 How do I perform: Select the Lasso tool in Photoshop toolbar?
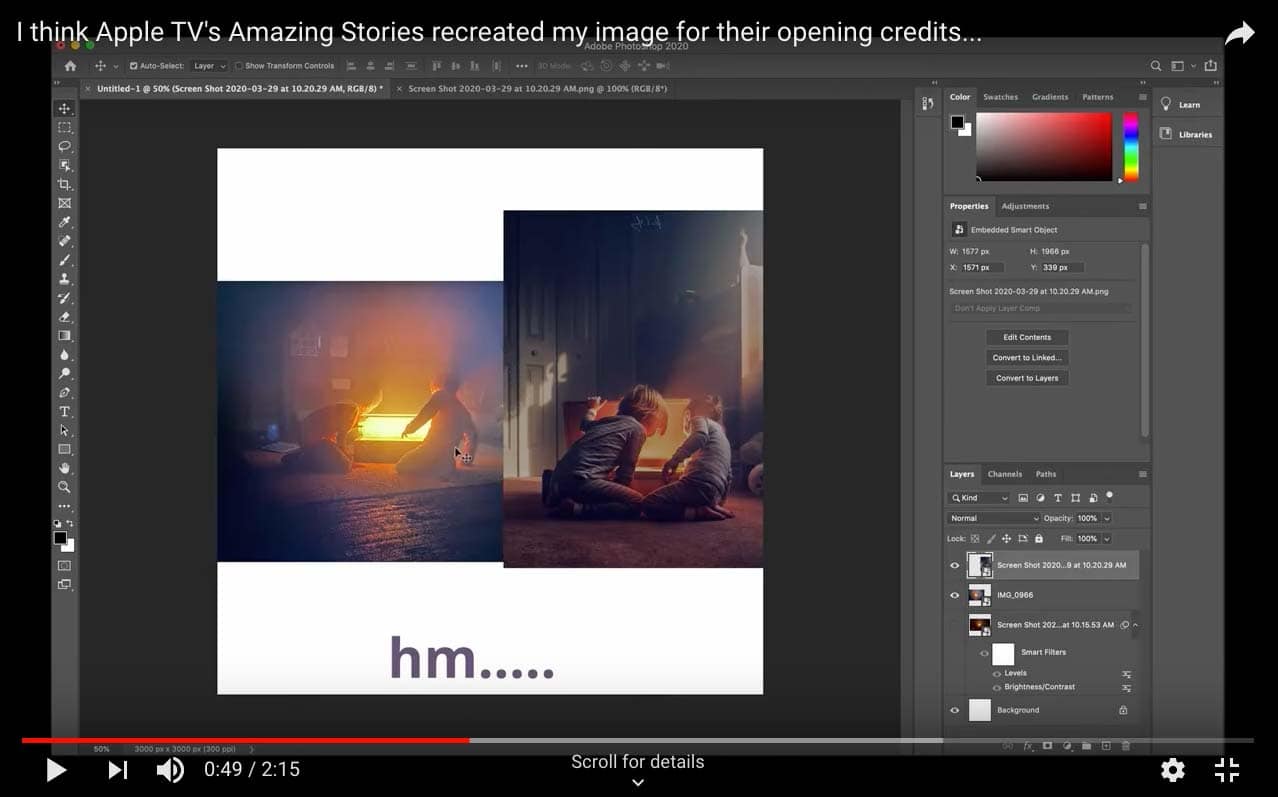65,146
